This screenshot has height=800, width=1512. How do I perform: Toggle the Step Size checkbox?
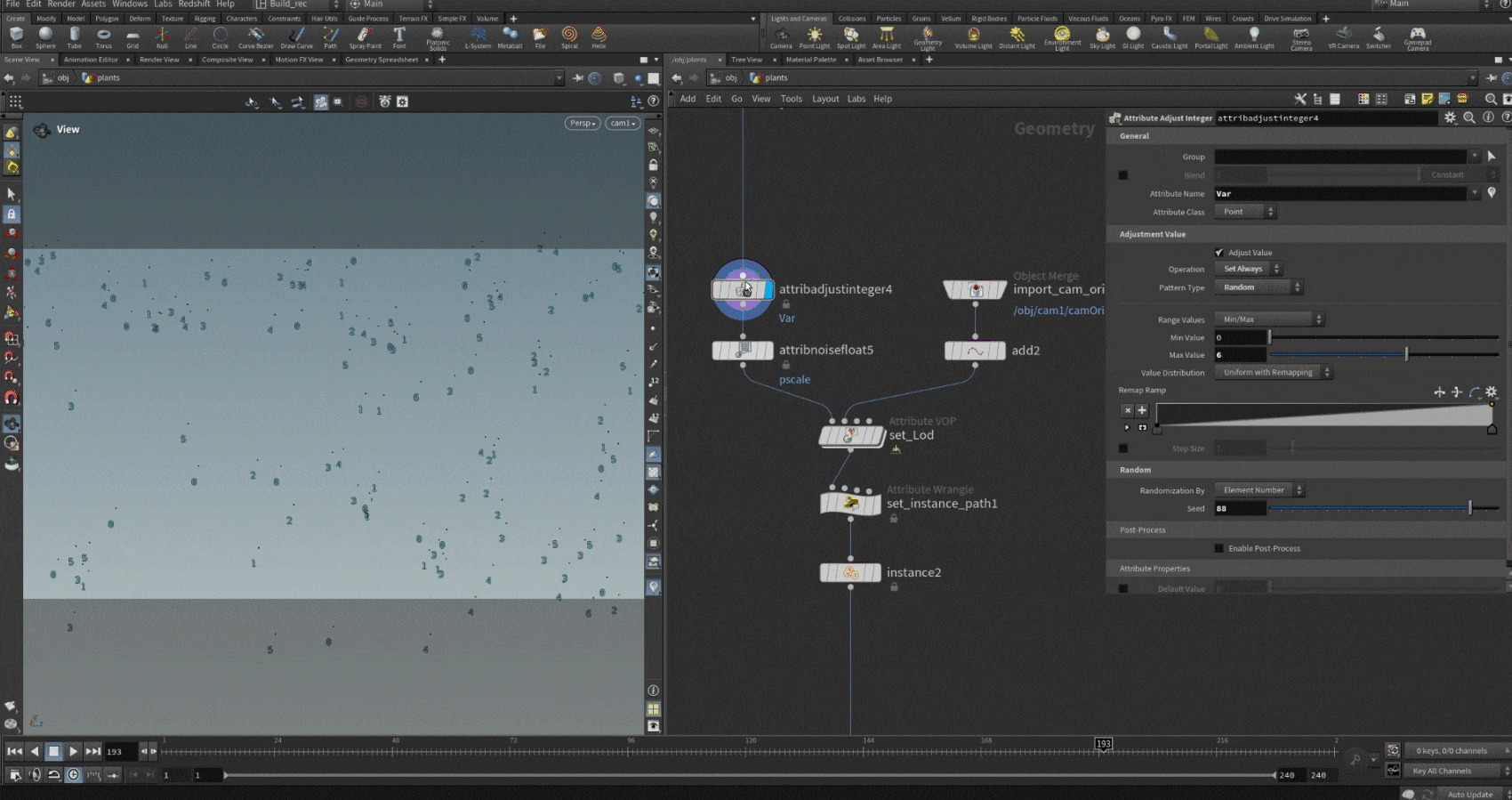1123,448
